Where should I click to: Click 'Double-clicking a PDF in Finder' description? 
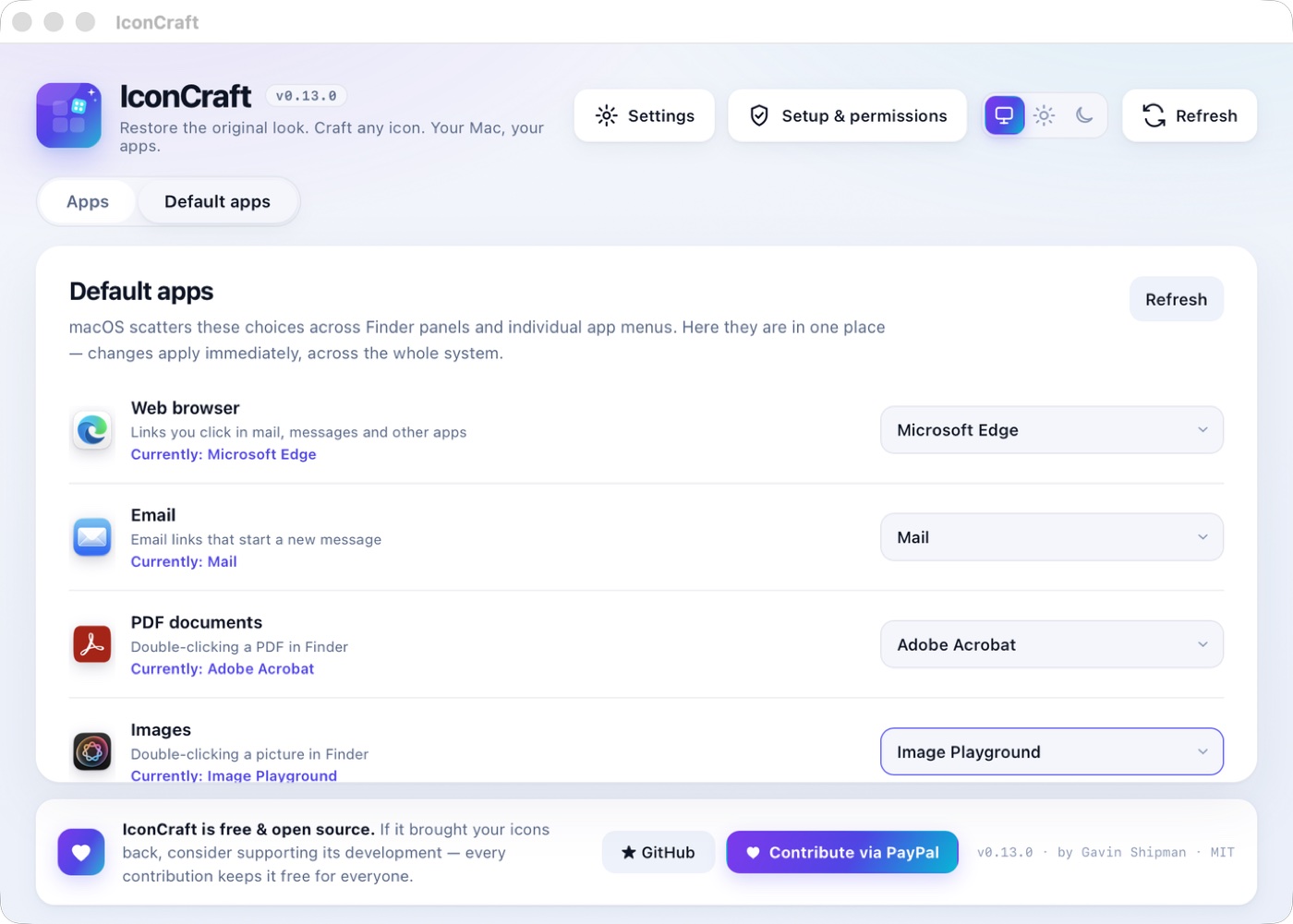click(x=239, y=646)
